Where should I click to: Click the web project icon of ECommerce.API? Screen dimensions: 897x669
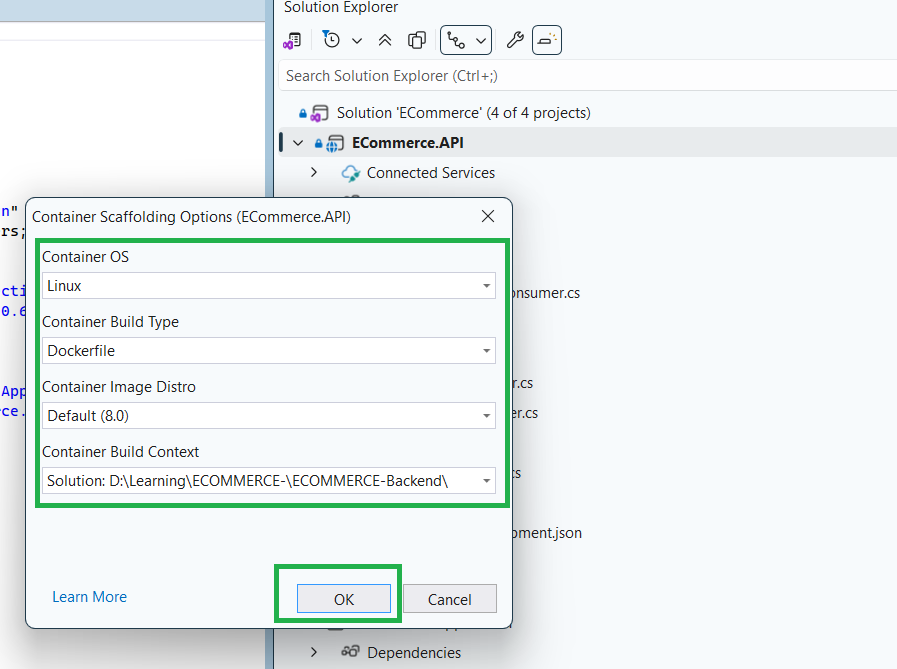[x=335, y=143]
